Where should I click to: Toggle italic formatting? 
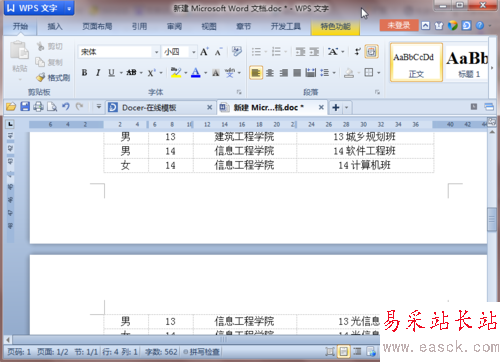pyautogui.click(x=98, y=72)
